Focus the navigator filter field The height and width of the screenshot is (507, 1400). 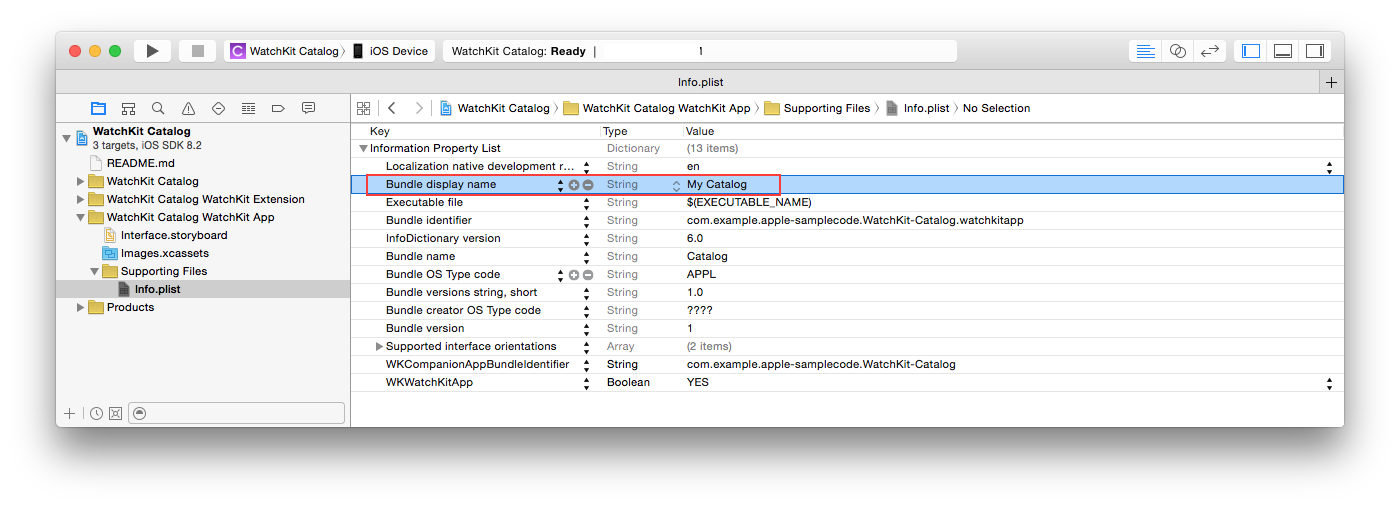coord(237,413)
